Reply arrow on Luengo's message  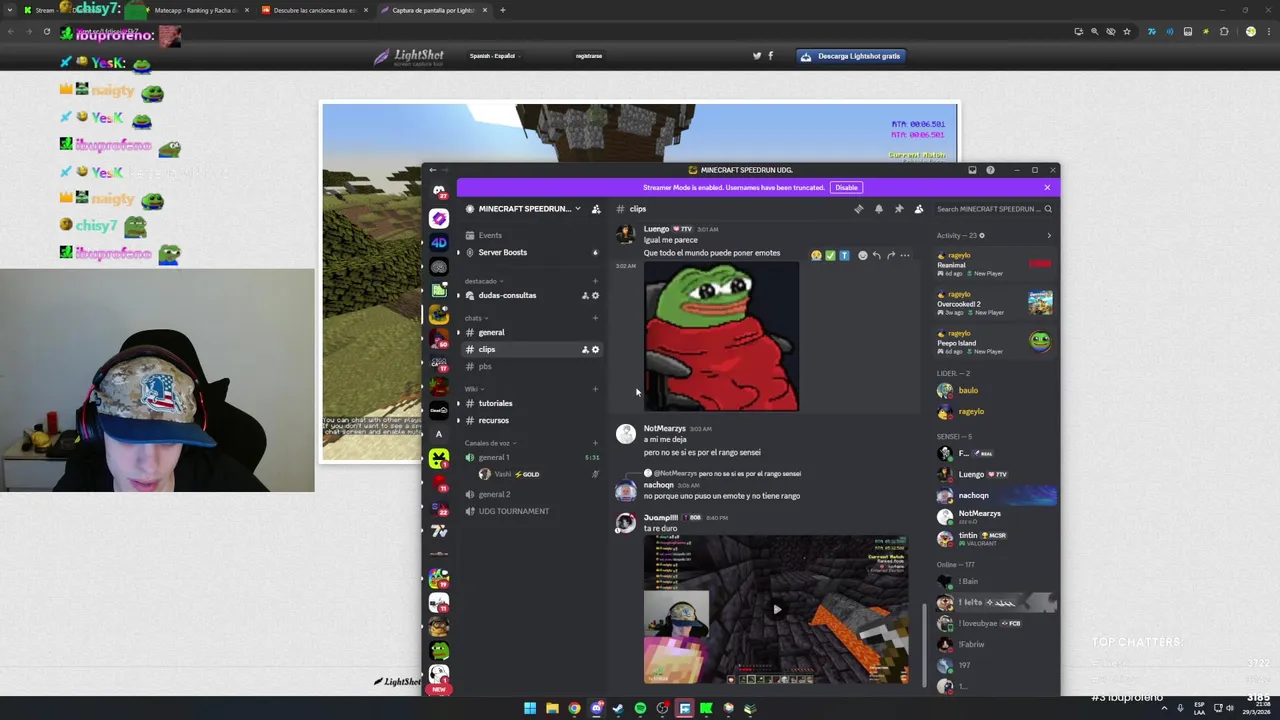pos(876,256)
